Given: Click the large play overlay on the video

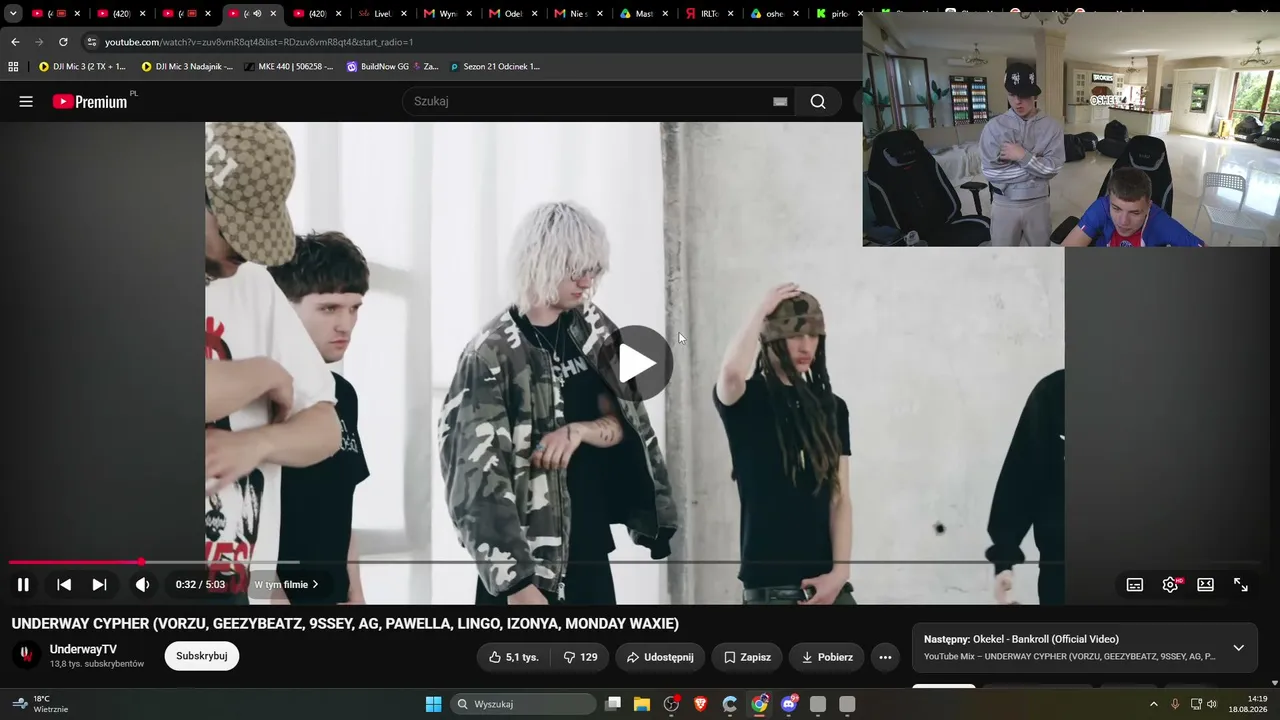Looking at the screenshot, I should (638, 363).
